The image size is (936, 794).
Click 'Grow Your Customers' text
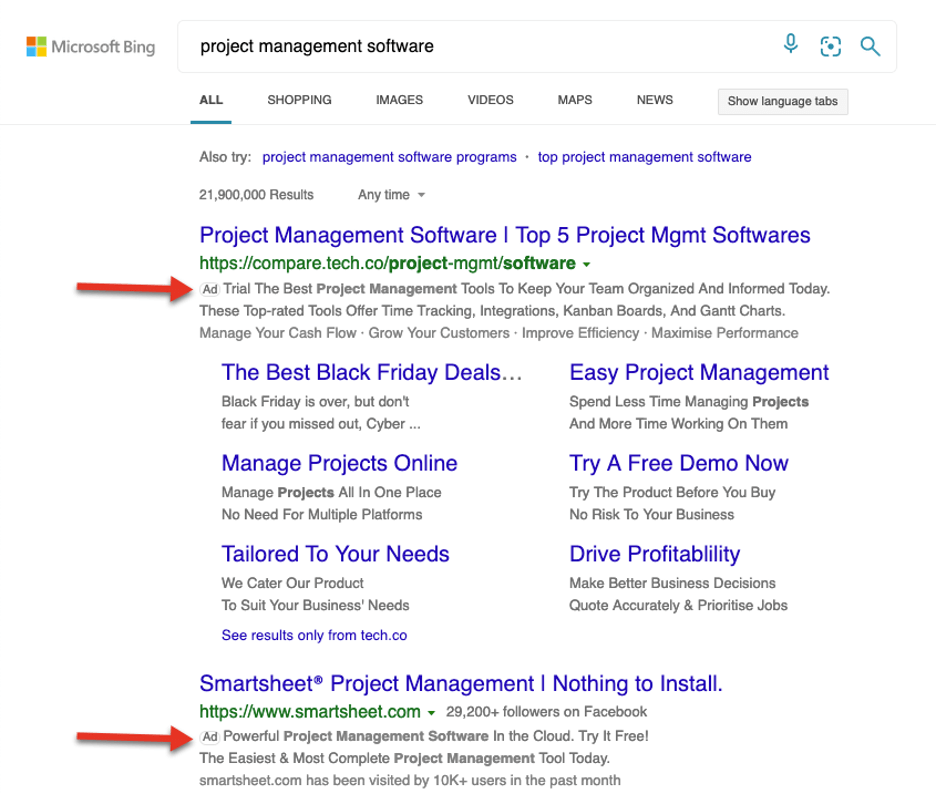(x=439, y=333)
